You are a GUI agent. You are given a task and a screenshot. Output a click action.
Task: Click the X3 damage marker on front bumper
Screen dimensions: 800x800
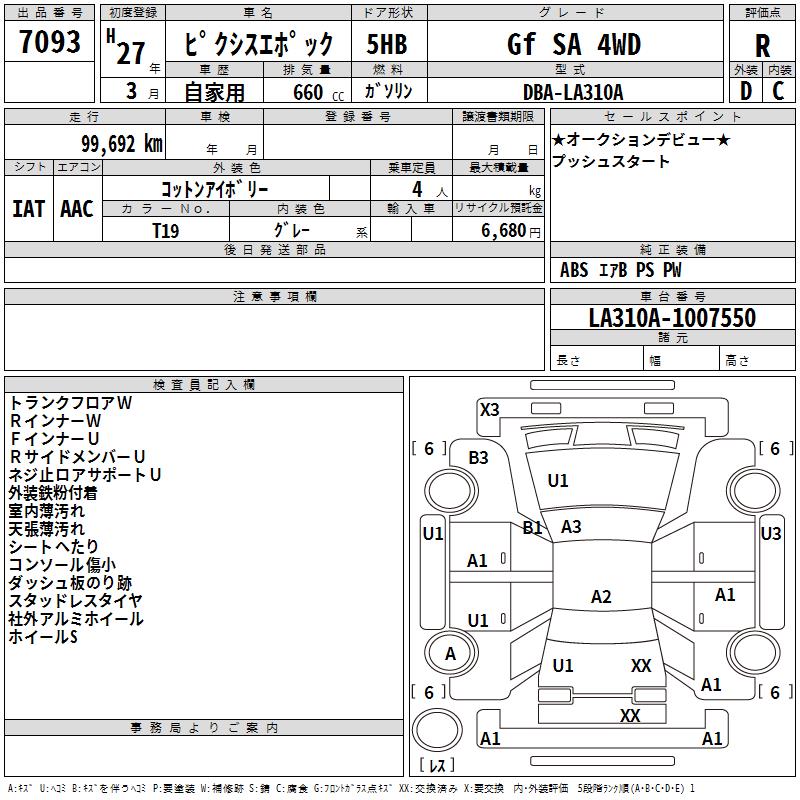click(490, 409)
